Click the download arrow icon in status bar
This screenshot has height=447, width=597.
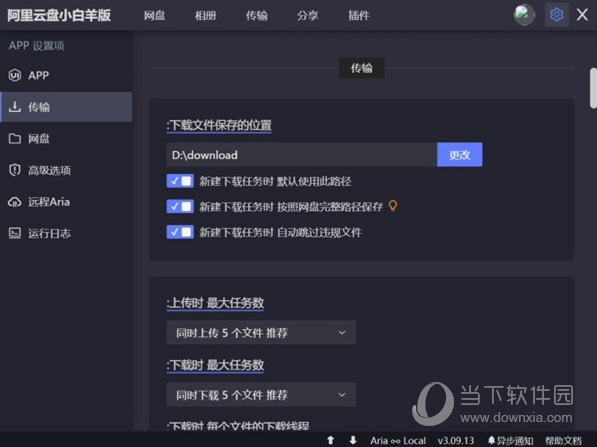(x=353, y=440)
